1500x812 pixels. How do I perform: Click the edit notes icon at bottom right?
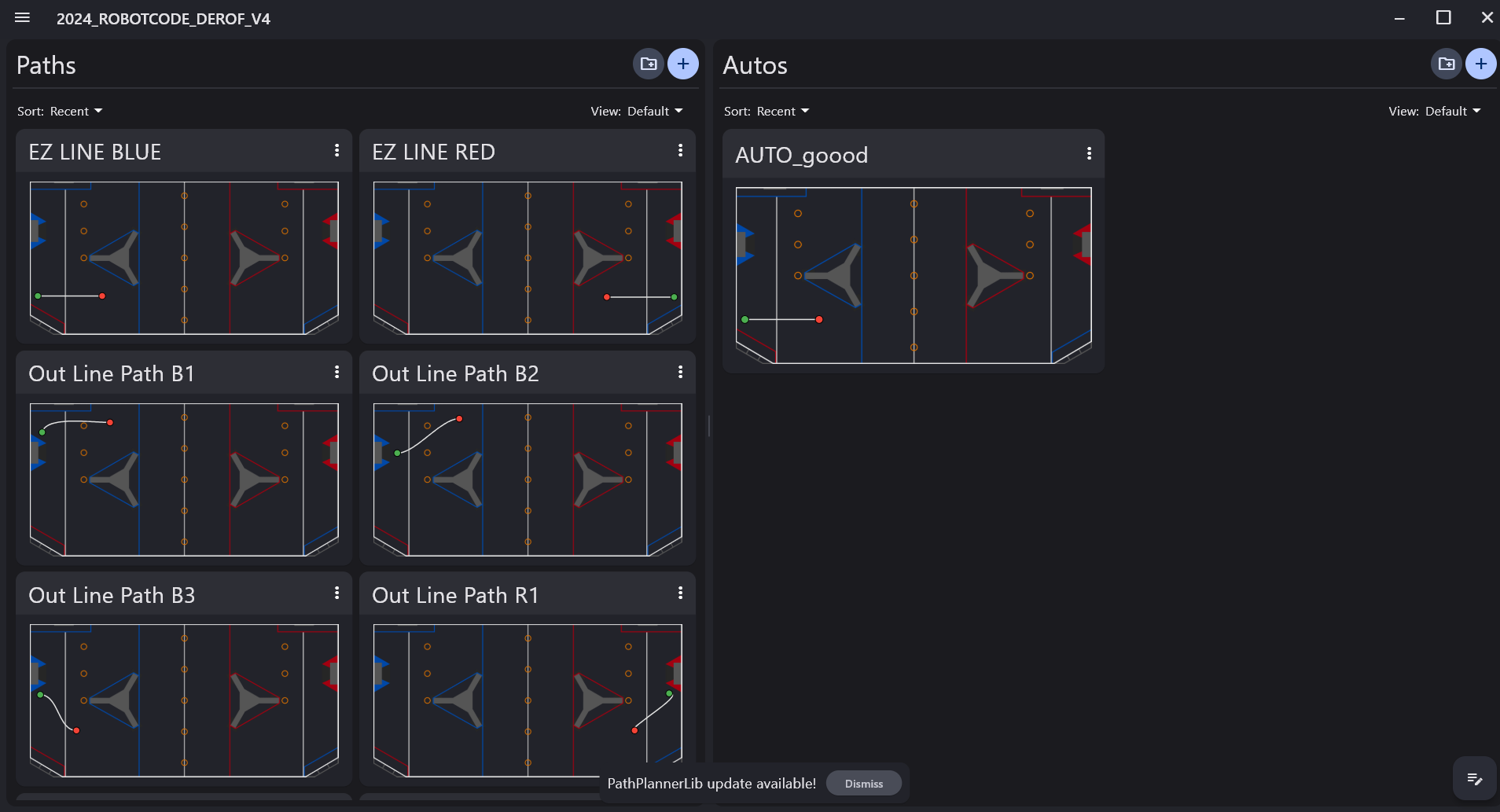pyautogui.click(x=1474, y=779)
